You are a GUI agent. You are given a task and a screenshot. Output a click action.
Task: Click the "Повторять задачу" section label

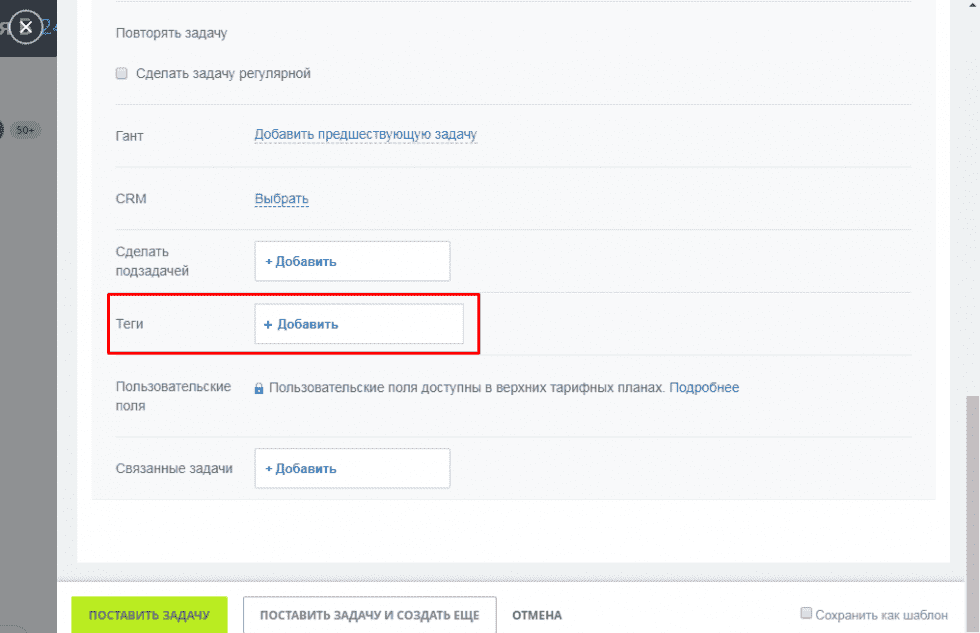(x=172, y=33)
